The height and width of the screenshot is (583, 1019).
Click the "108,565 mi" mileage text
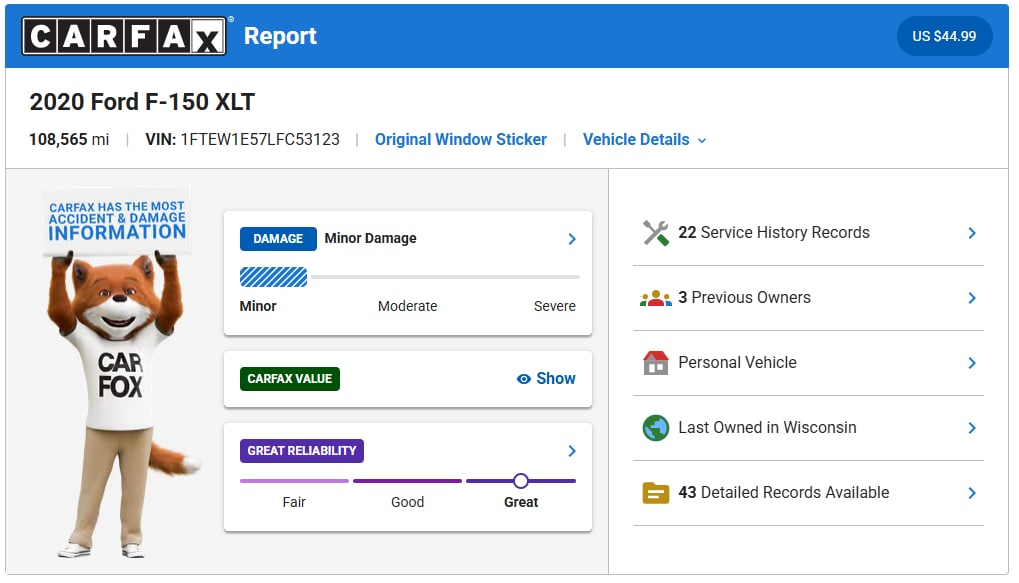[x=69, y=140]
